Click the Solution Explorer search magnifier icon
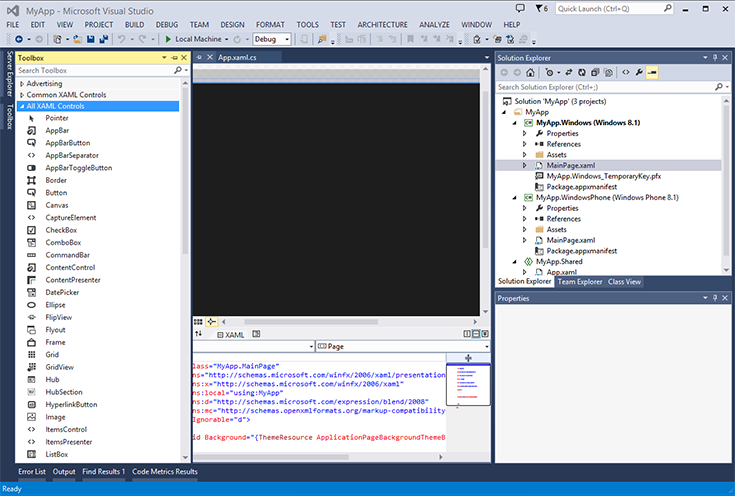This screenshot has height=496, width=735. pyautogui.click(x=719, y=87)
